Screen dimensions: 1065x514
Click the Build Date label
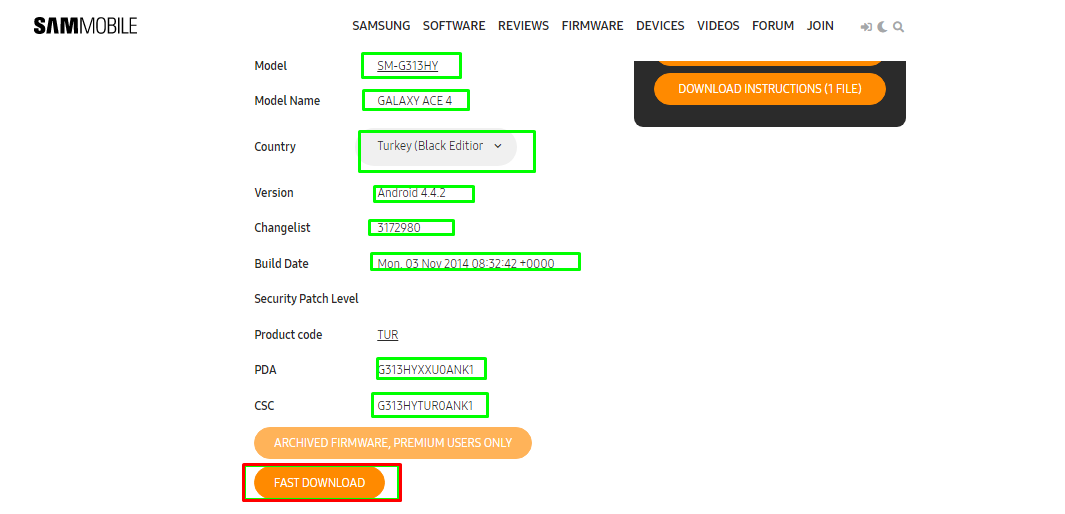(x=281, y=263)
